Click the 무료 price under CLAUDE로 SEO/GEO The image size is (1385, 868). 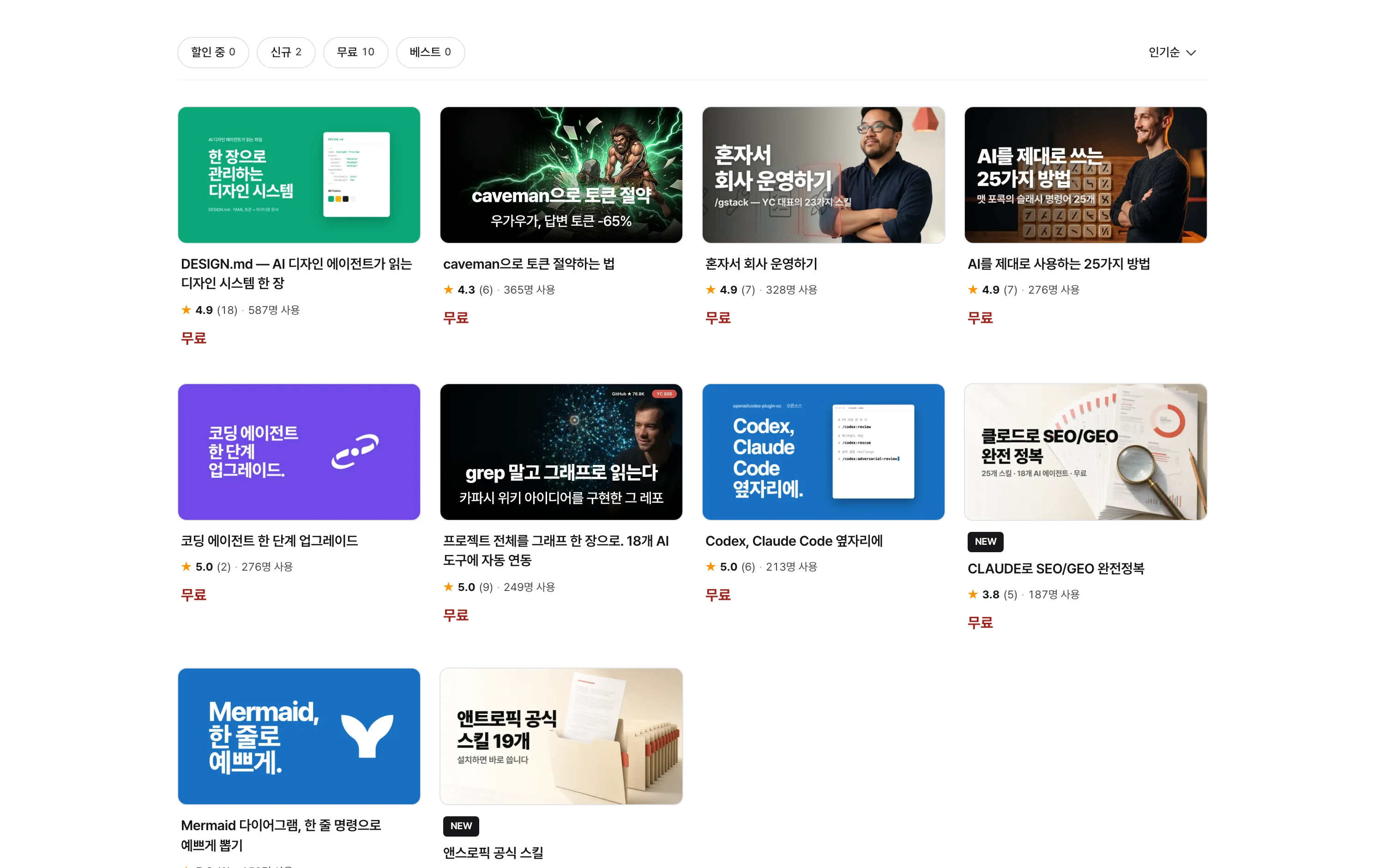pyautogui.click(x=980, y=623)
